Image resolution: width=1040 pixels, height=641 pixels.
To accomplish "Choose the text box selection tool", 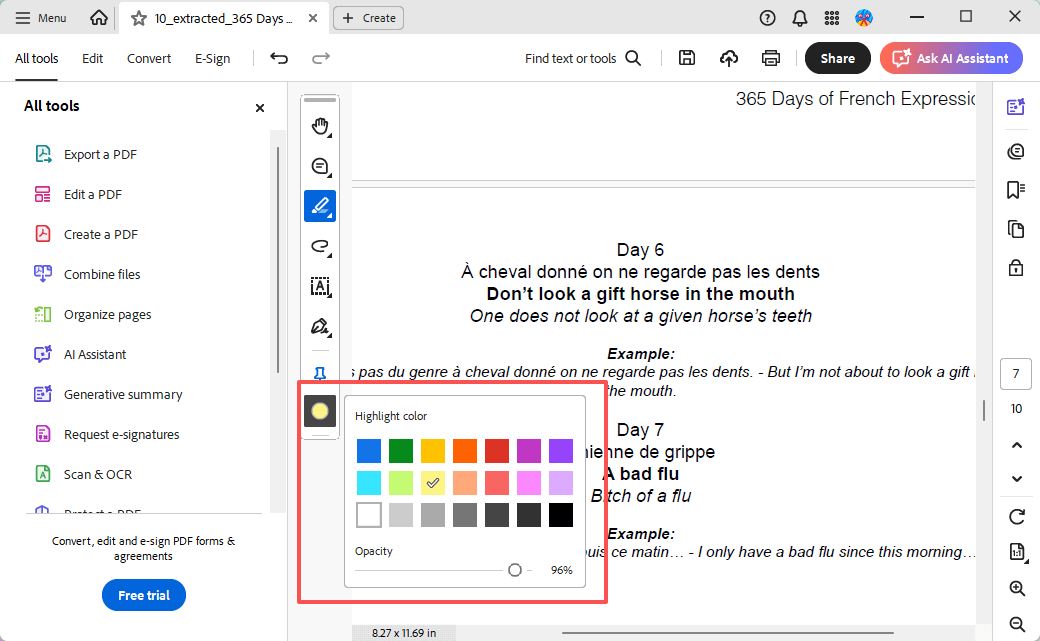I will 320,287.
